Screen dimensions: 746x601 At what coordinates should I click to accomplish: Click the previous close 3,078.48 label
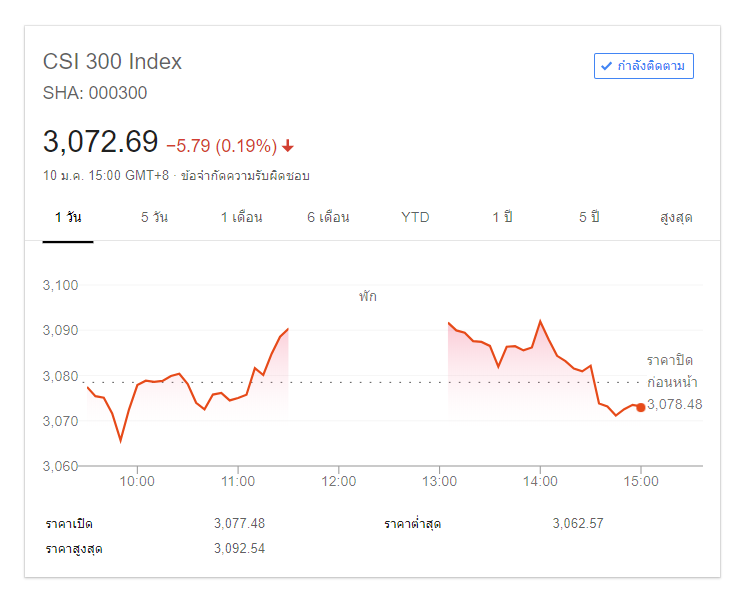click(x=675, y=404)
